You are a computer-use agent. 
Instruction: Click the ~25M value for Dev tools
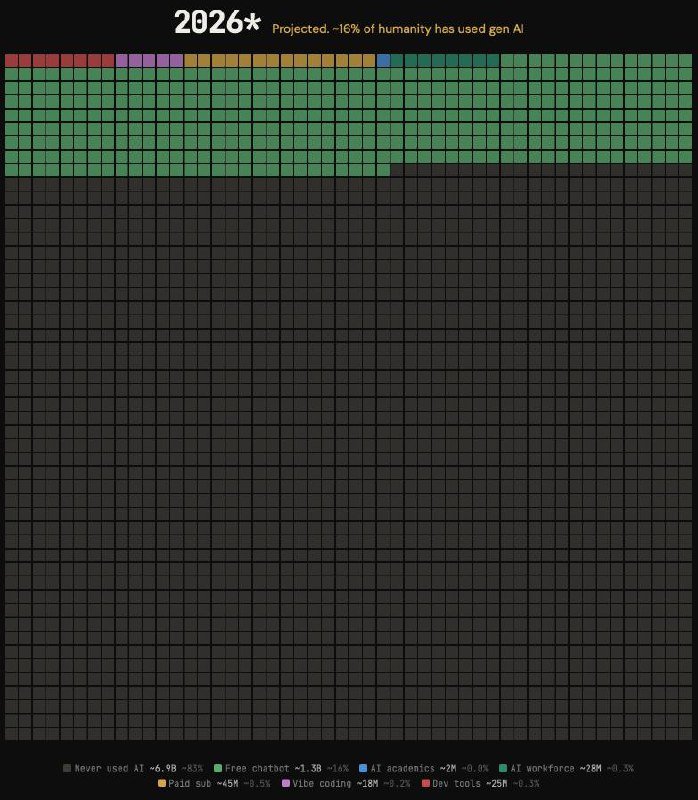[x=496, y=784]
